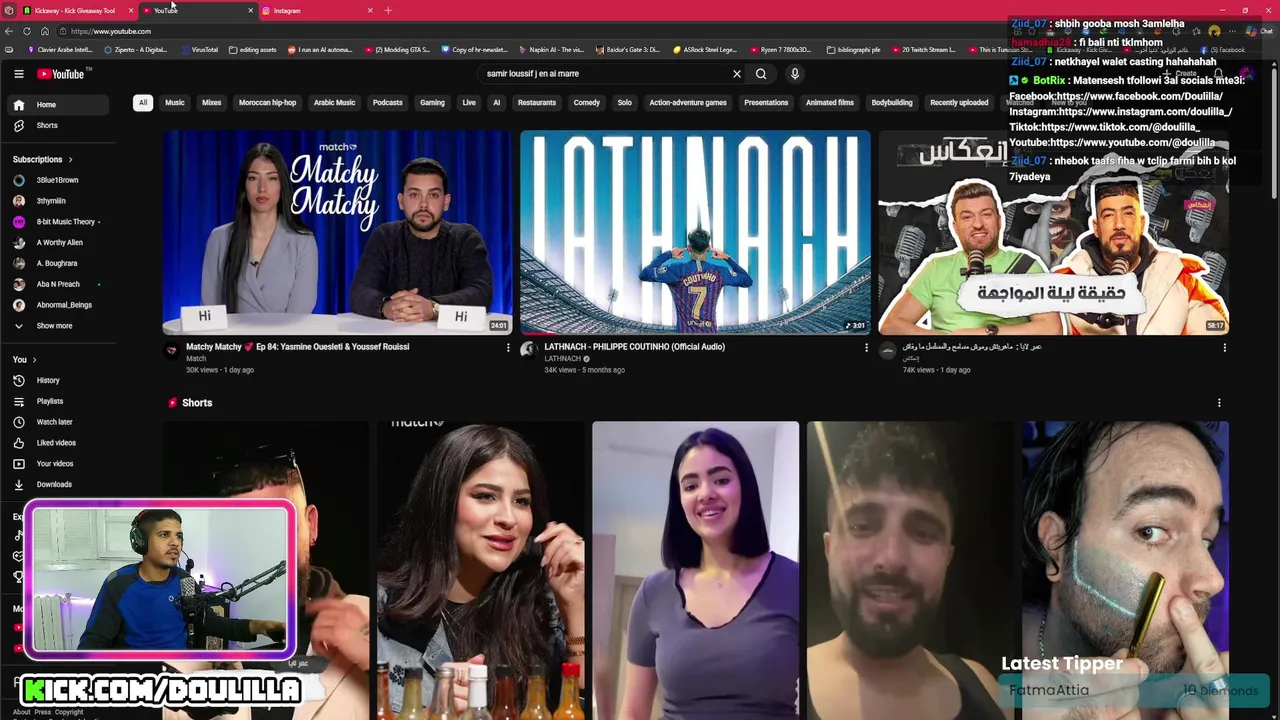The height and width of the screenshot is (720, 1280).
Task: Open options menu for LATHNACH video
Action: 866,348
